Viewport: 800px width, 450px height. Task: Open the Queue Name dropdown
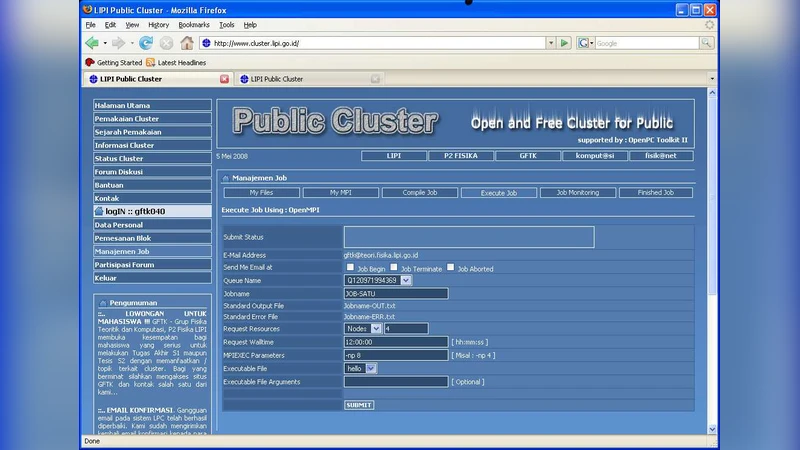(x=406, y=280)
